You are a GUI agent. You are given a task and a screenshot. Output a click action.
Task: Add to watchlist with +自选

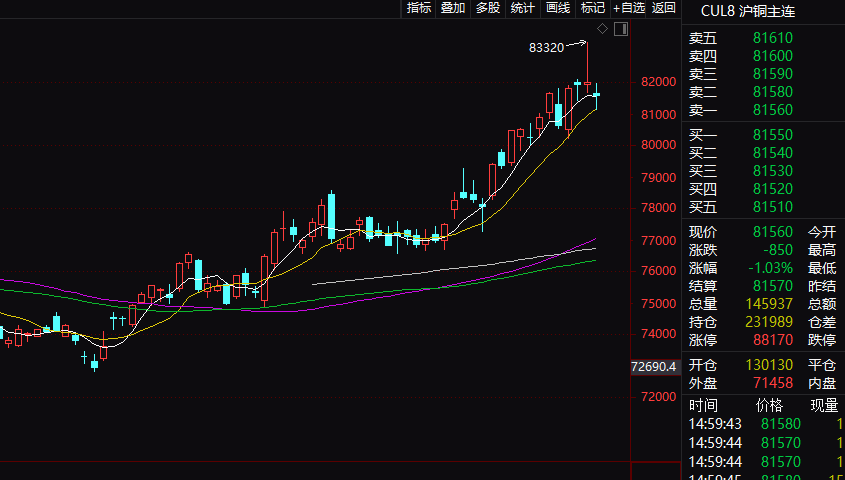coord(629,8)
